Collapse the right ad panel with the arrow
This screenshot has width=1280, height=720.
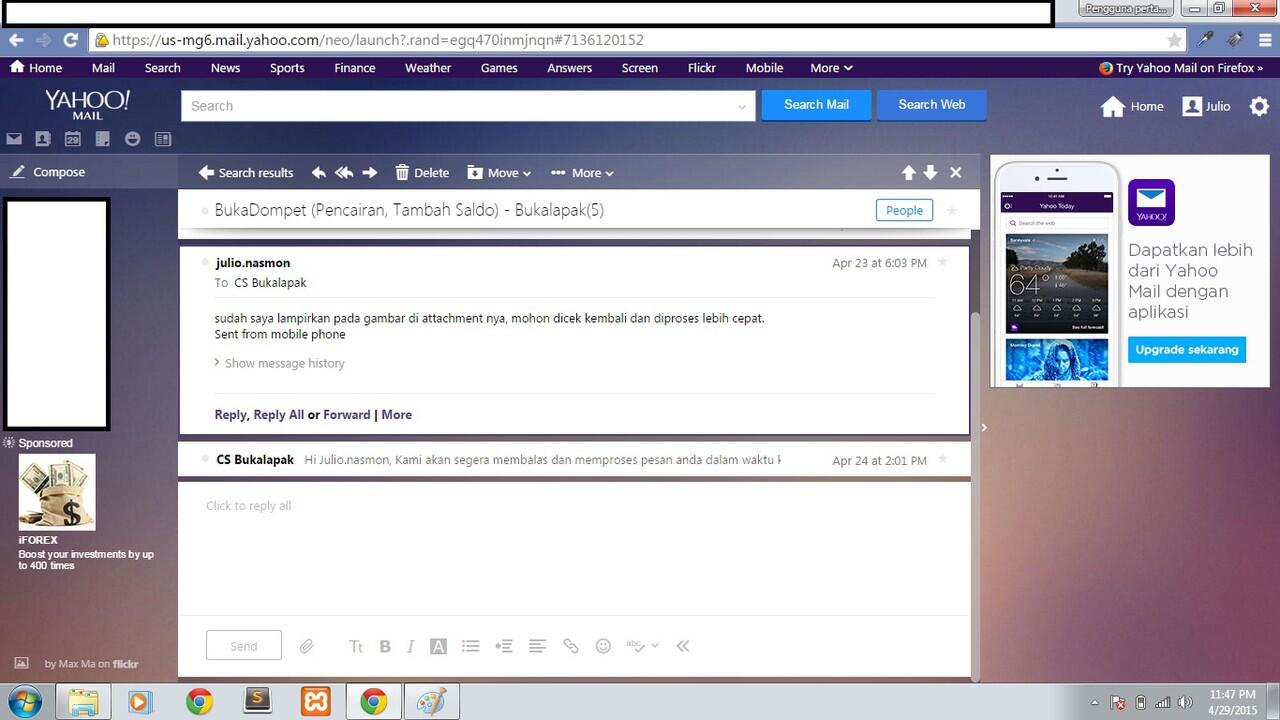[984, 427]
